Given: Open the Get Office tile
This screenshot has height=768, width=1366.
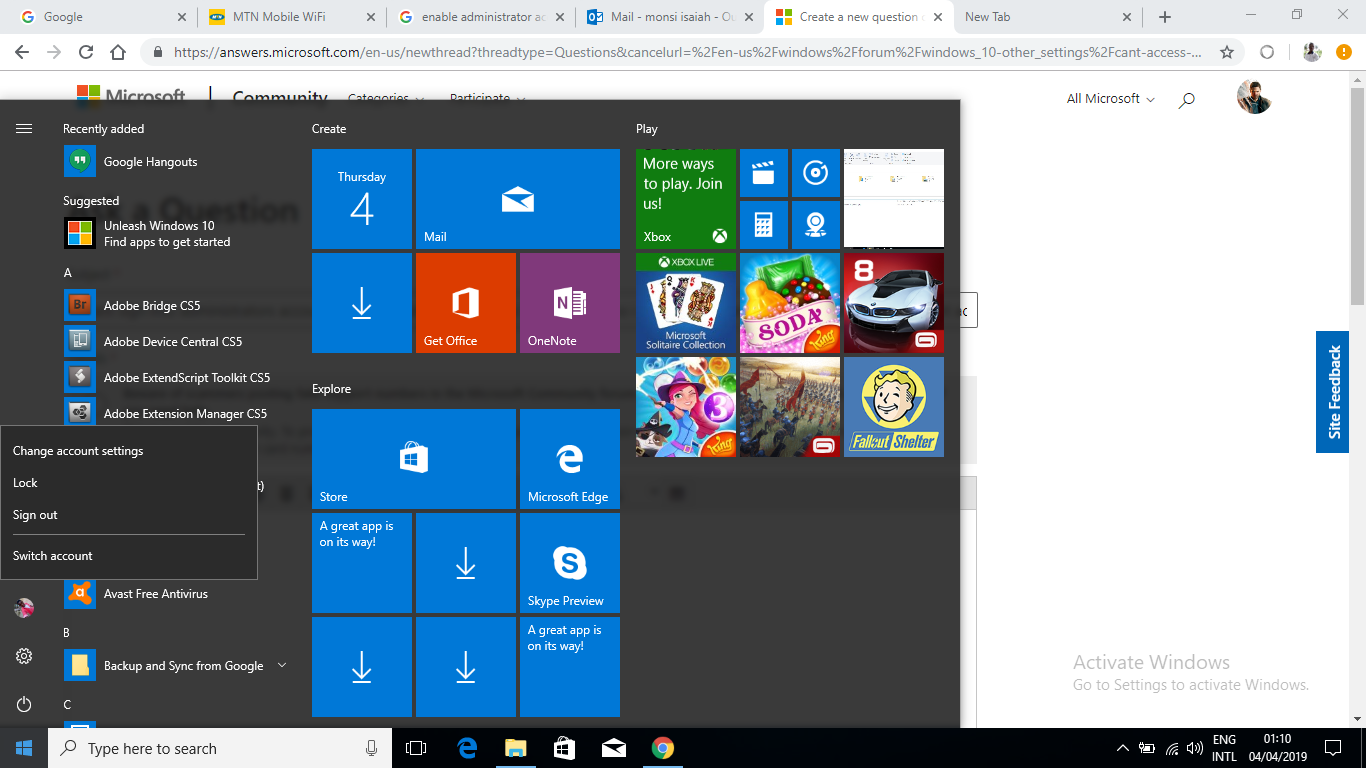Looking at the screenshot, I should coord(465,303).
